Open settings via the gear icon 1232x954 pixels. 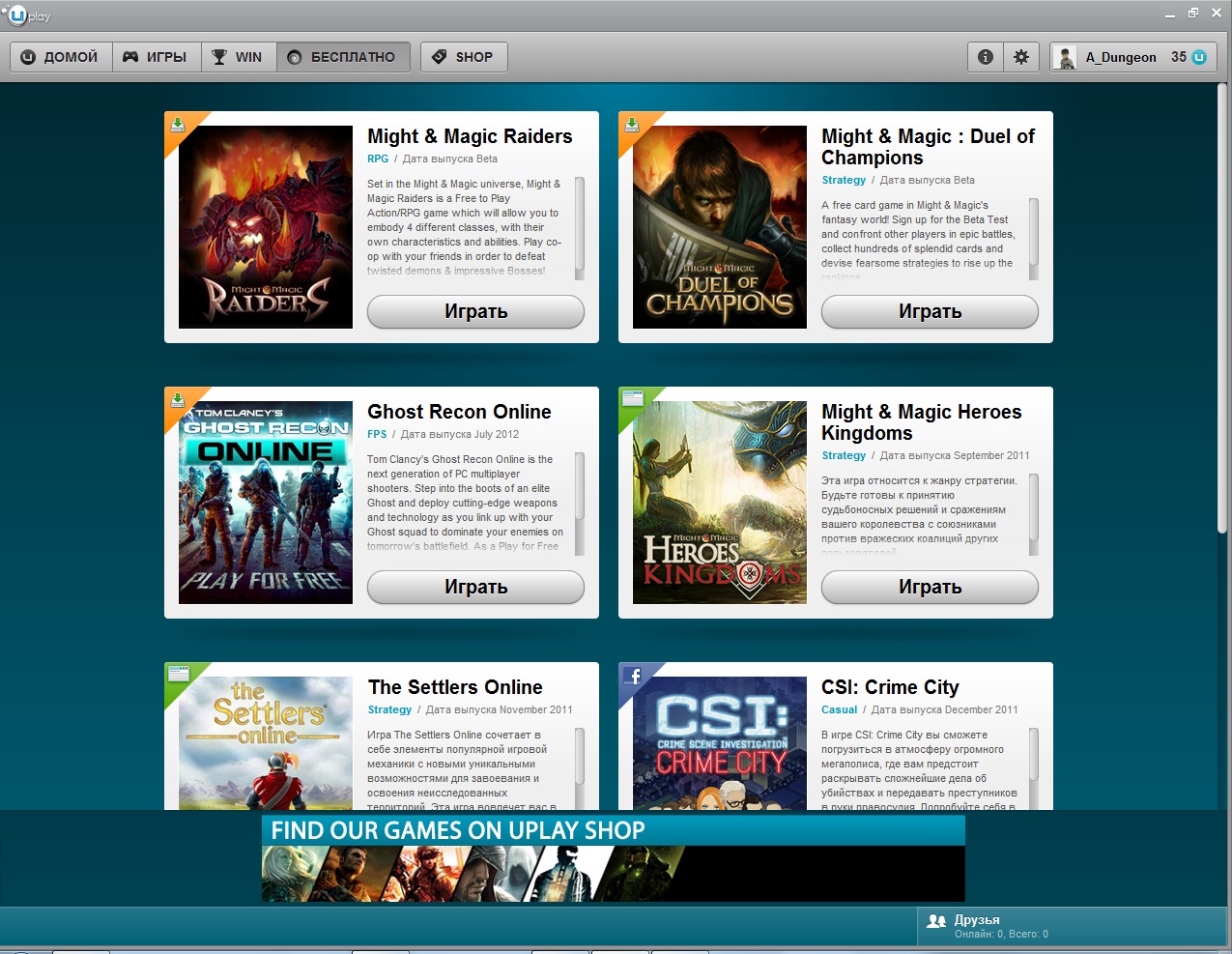tap(1021, 57)
